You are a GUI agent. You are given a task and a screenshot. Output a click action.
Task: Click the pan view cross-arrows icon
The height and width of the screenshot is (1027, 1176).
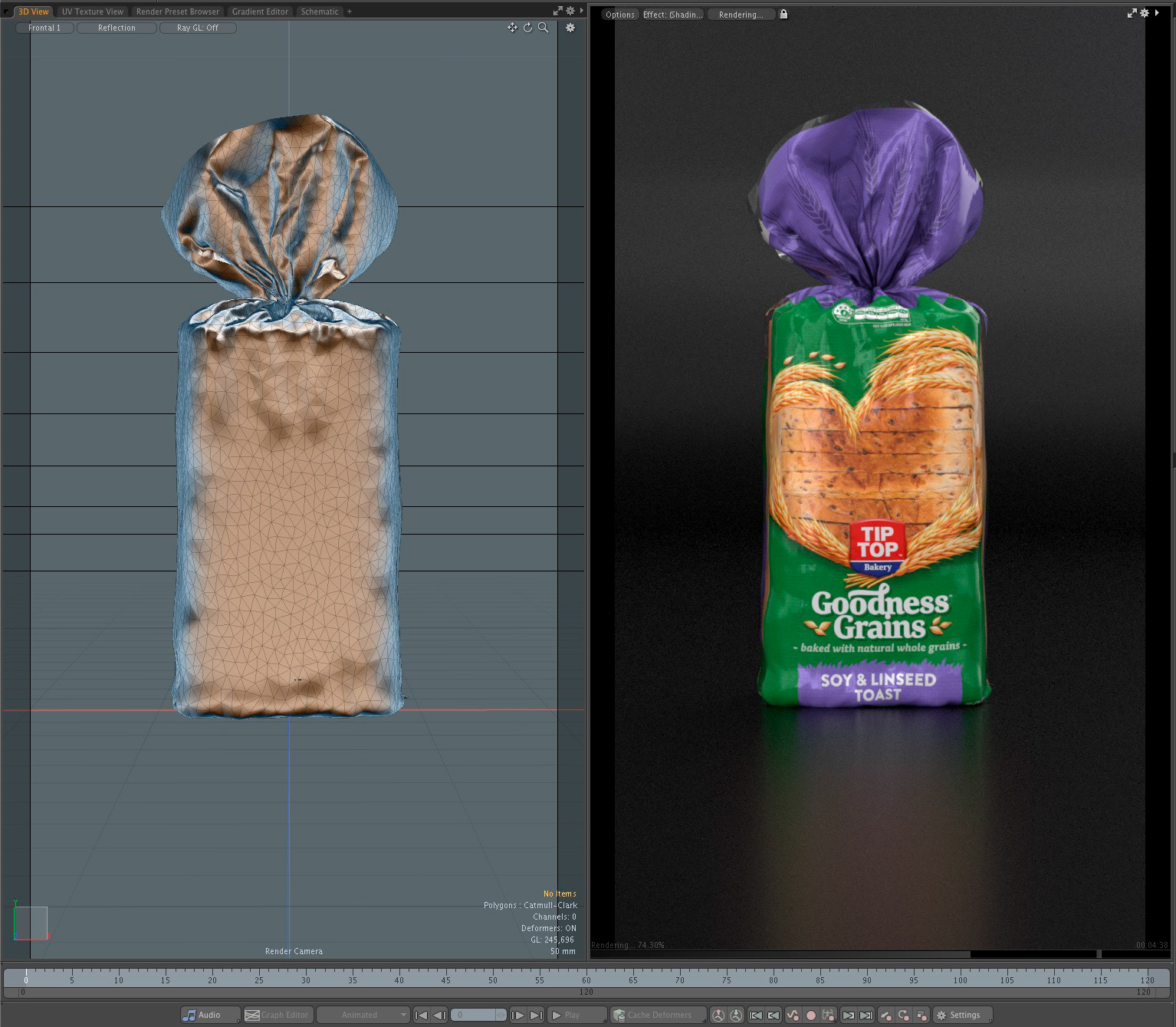click(512, 28)
